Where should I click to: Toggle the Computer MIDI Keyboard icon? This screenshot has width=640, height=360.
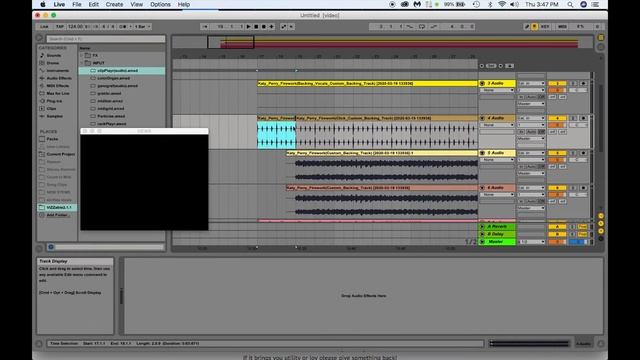(x=534, y=27)
